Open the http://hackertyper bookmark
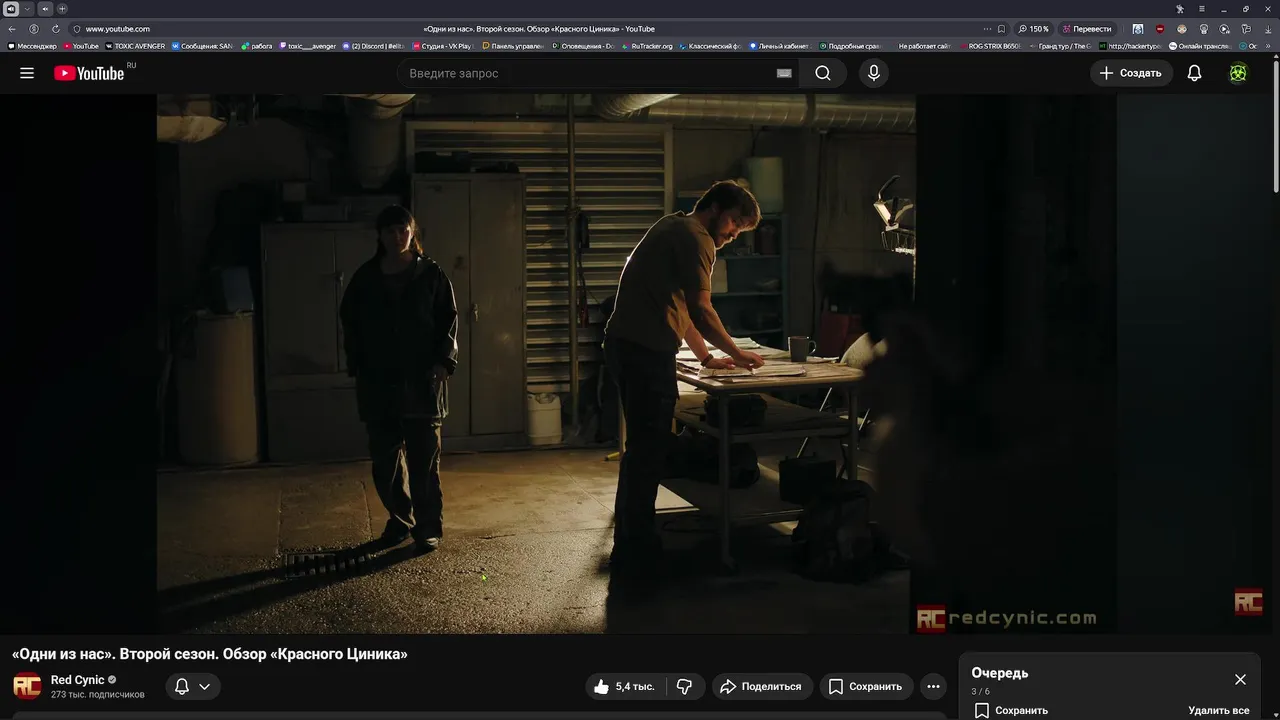 (1131, 46)
